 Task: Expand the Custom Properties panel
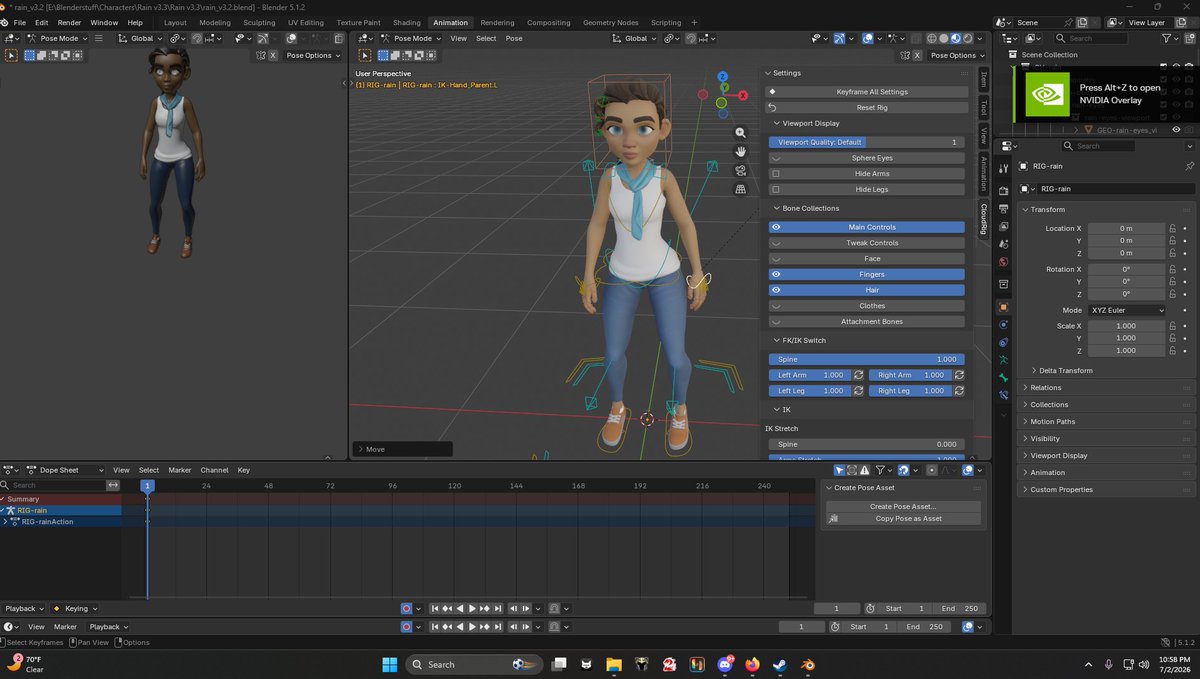coord(1061,490)
